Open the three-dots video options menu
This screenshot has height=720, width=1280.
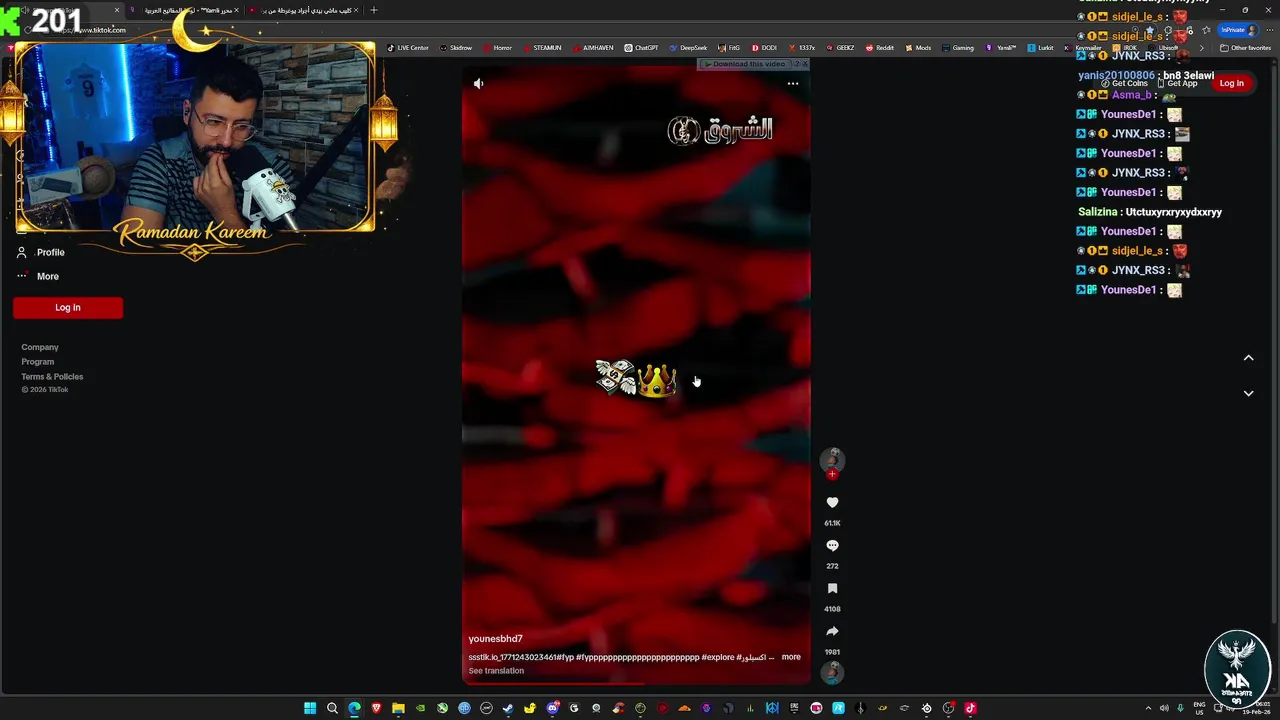793,83
